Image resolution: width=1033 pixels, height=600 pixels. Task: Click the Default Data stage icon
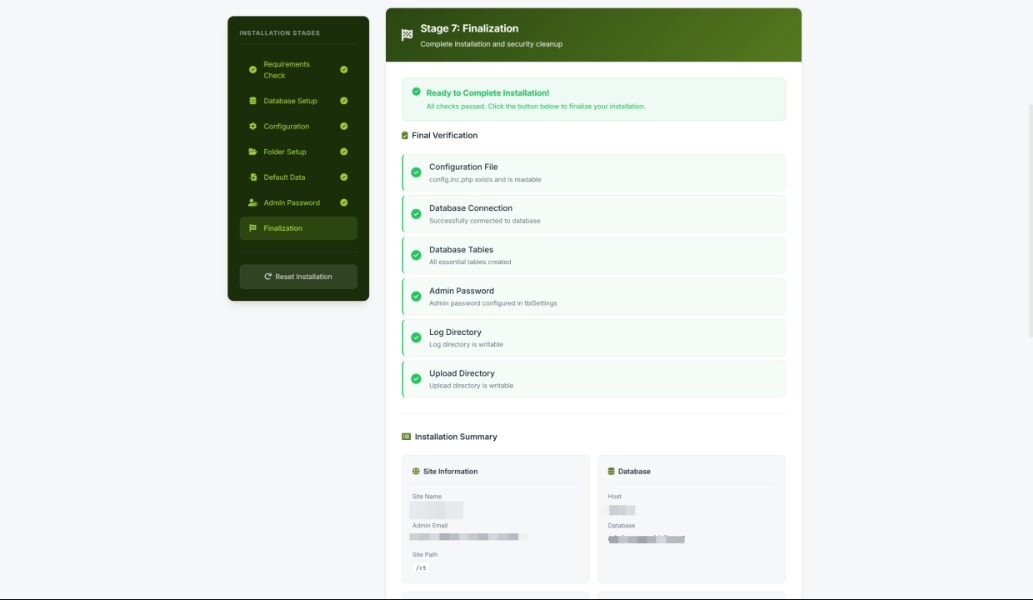click(253, 177)
